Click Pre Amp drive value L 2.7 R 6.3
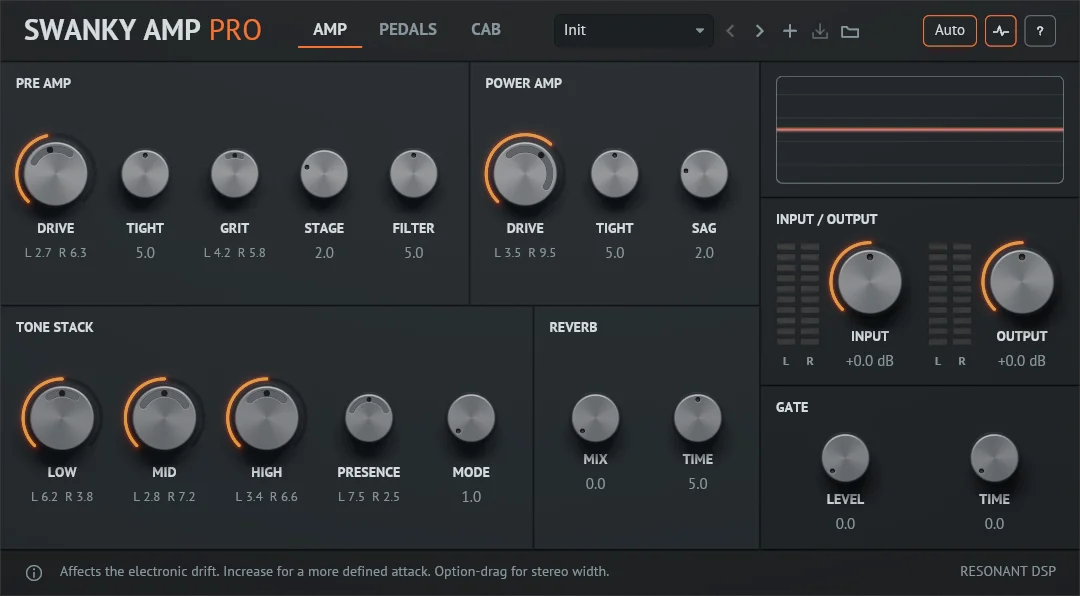Viewport: 1080px width, 596px height. 56,253
